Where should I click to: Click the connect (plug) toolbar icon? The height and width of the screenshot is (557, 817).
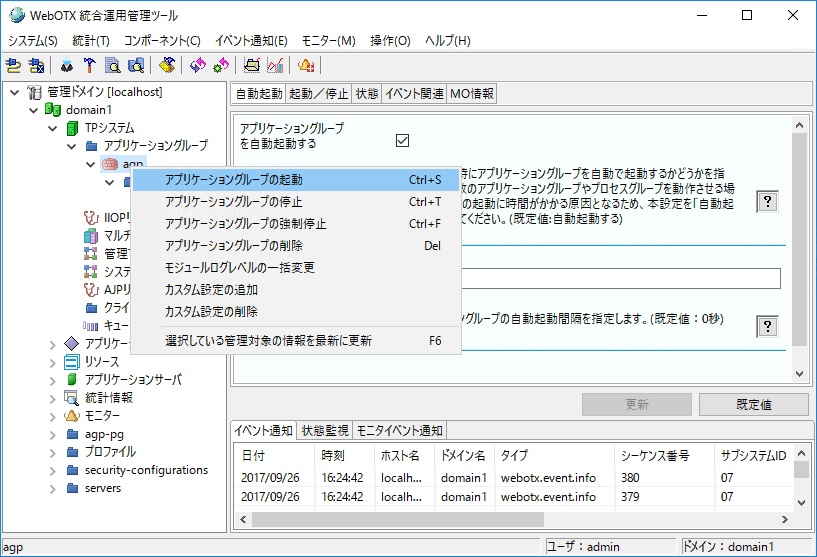[13, 65]
